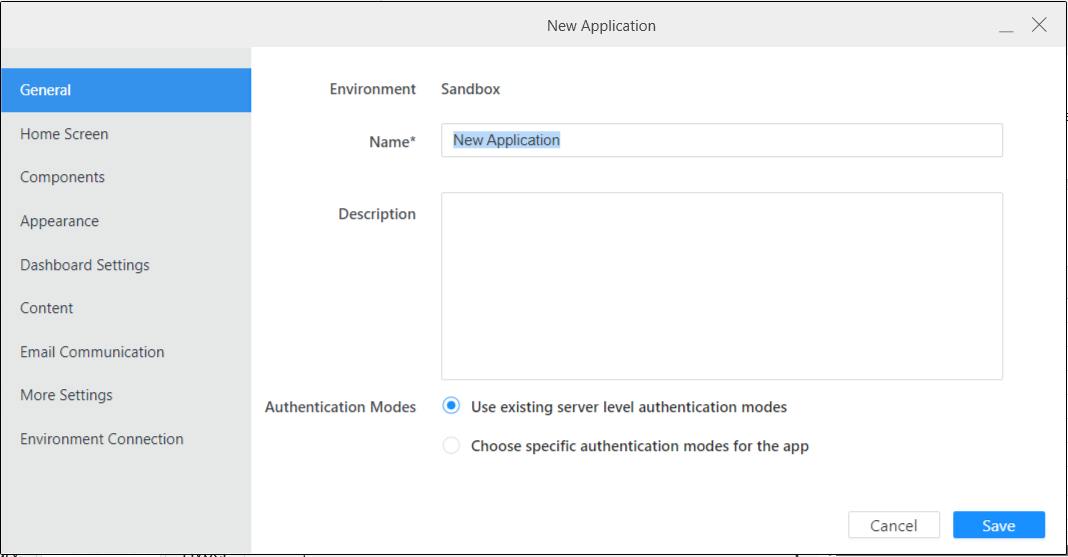Close the New Application dialog
Viewport: 1068px width, 557px height.
(x=1039, y=25)
